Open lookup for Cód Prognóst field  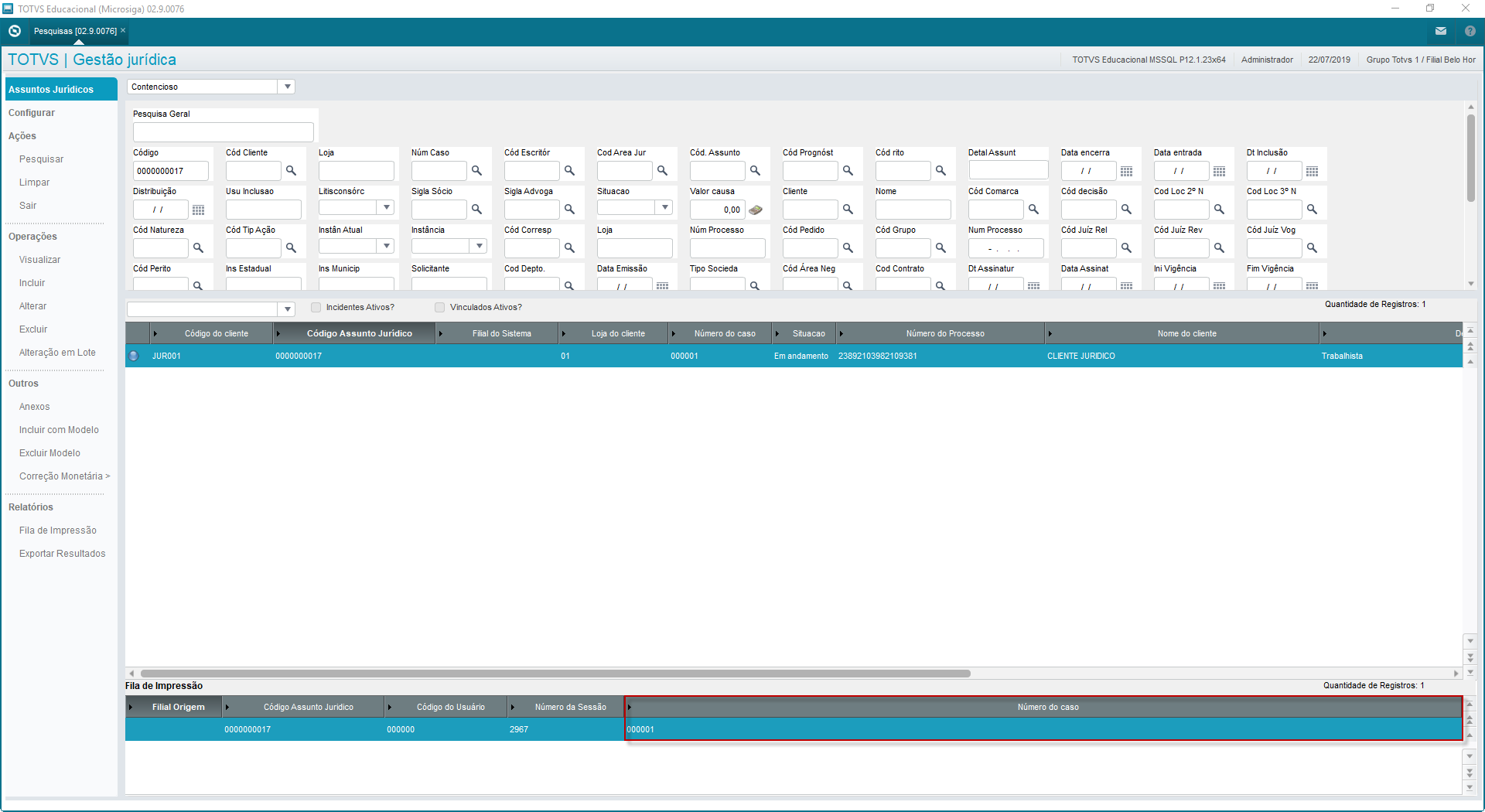coord(848,171)
